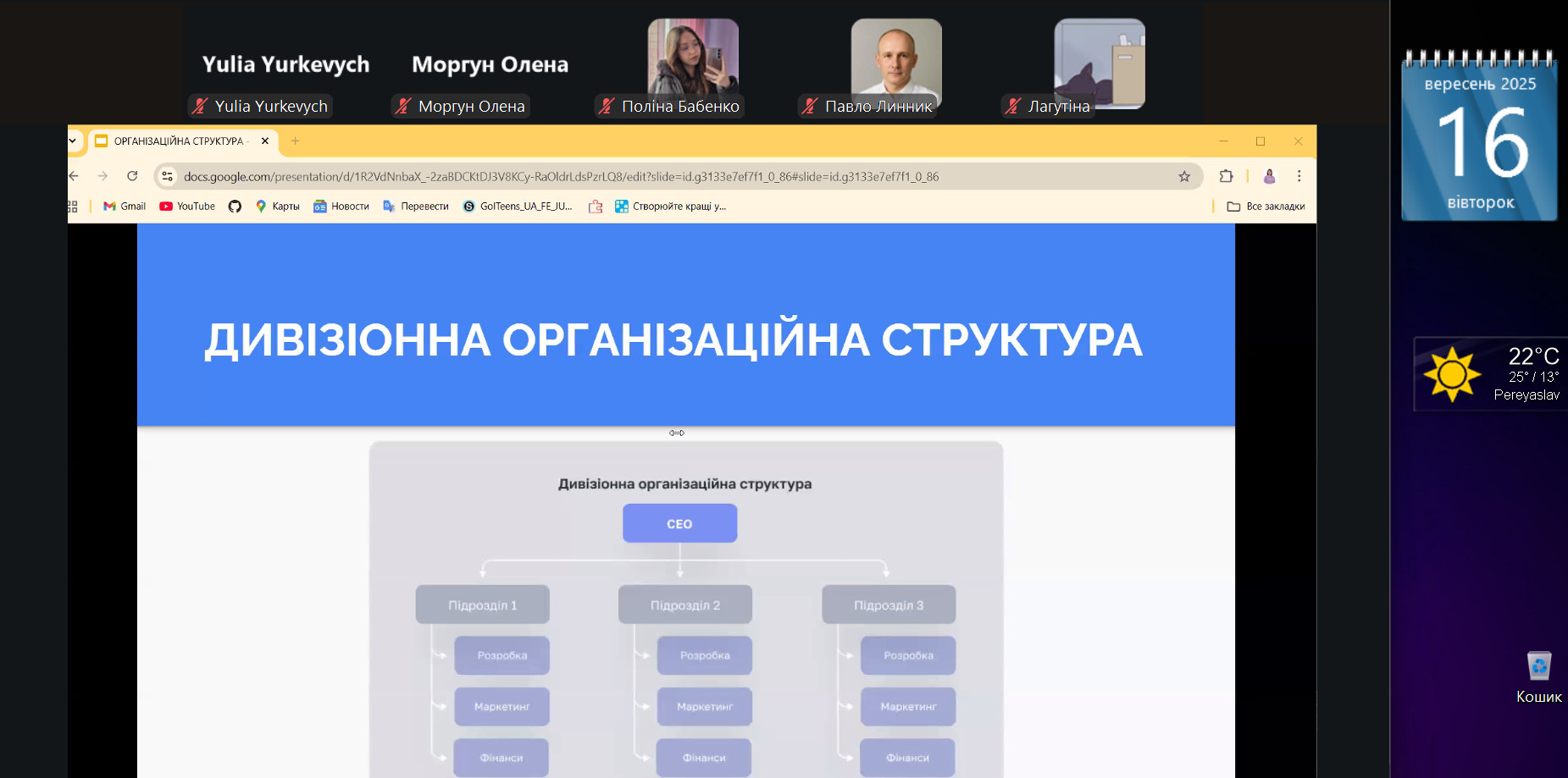Open the GitHub bookmark icon

click(x=235, y=207)
